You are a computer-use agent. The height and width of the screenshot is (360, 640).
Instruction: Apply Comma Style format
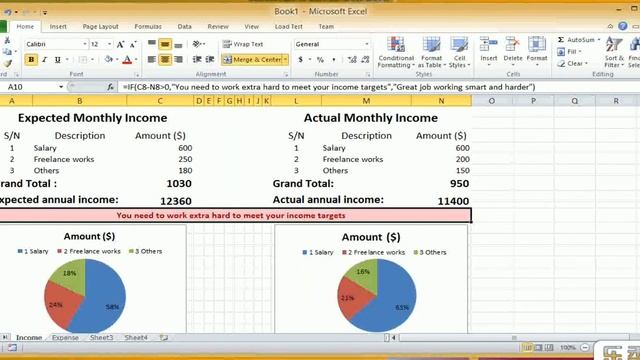pyautogui.click(x=333, y=60)
